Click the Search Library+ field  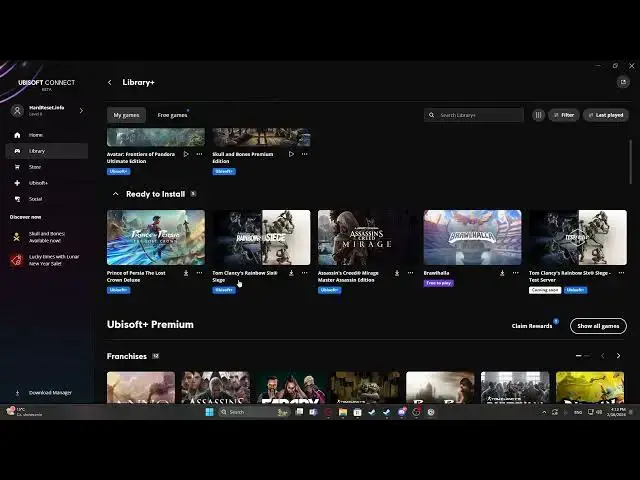point(473,115)
